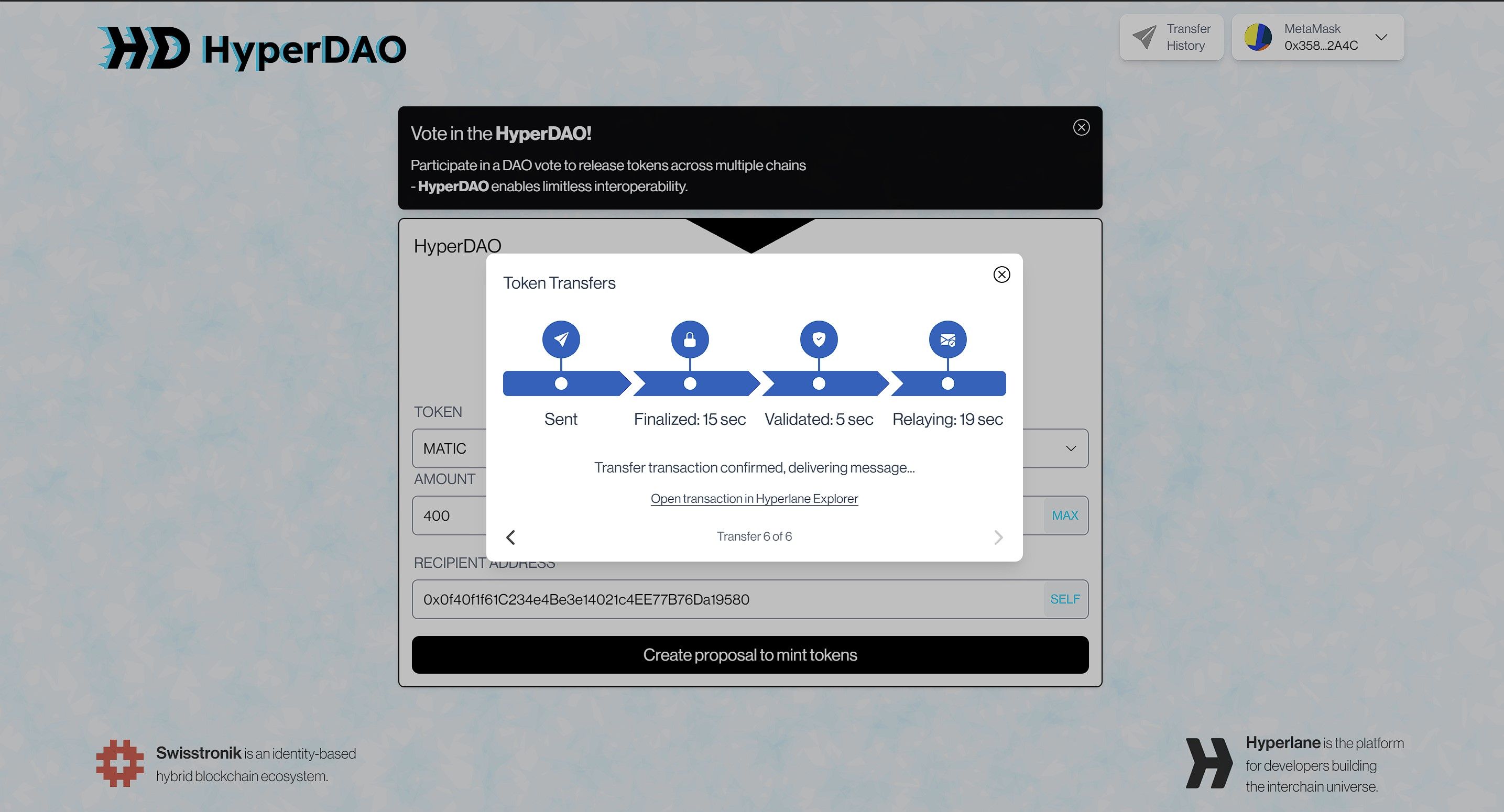Dismiss the Vote in the HyperDAO banner
Screen dimensions: 1504x812
click(1081, 127)
